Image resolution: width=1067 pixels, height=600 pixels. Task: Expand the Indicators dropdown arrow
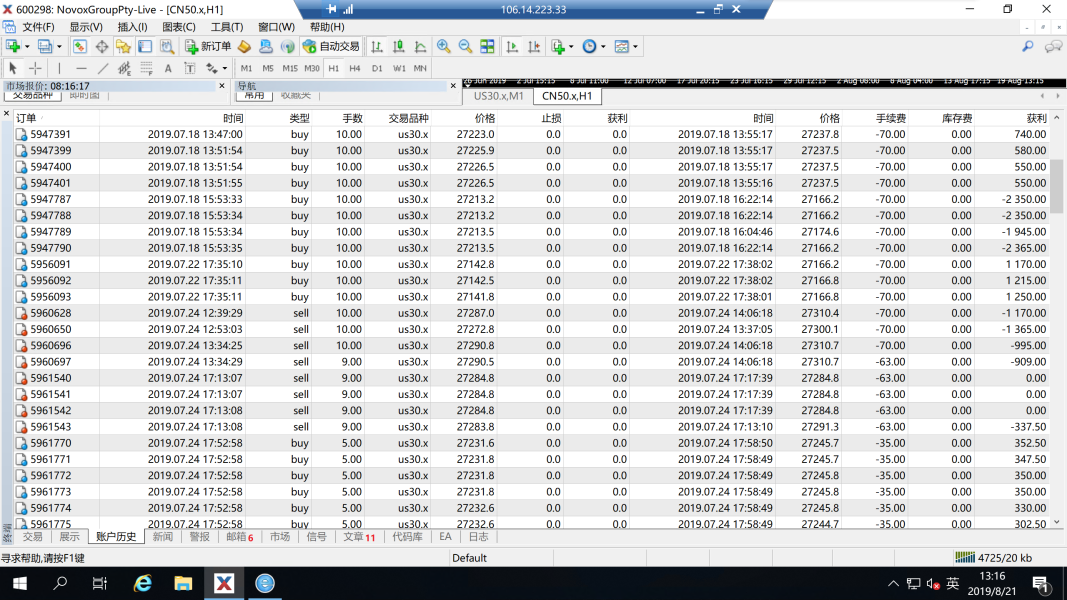571,46
